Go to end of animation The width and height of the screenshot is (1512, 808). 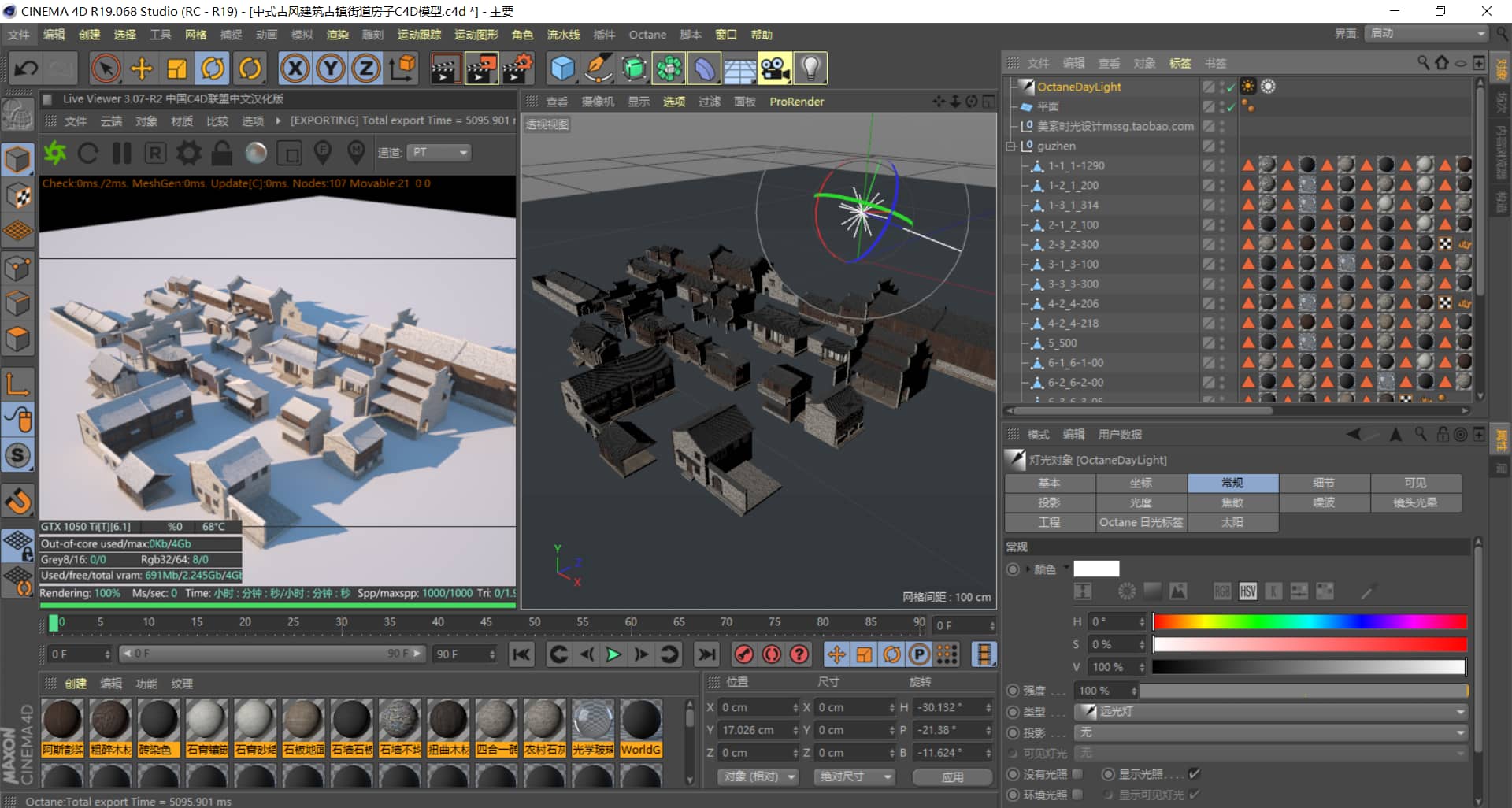coord(707,654)
